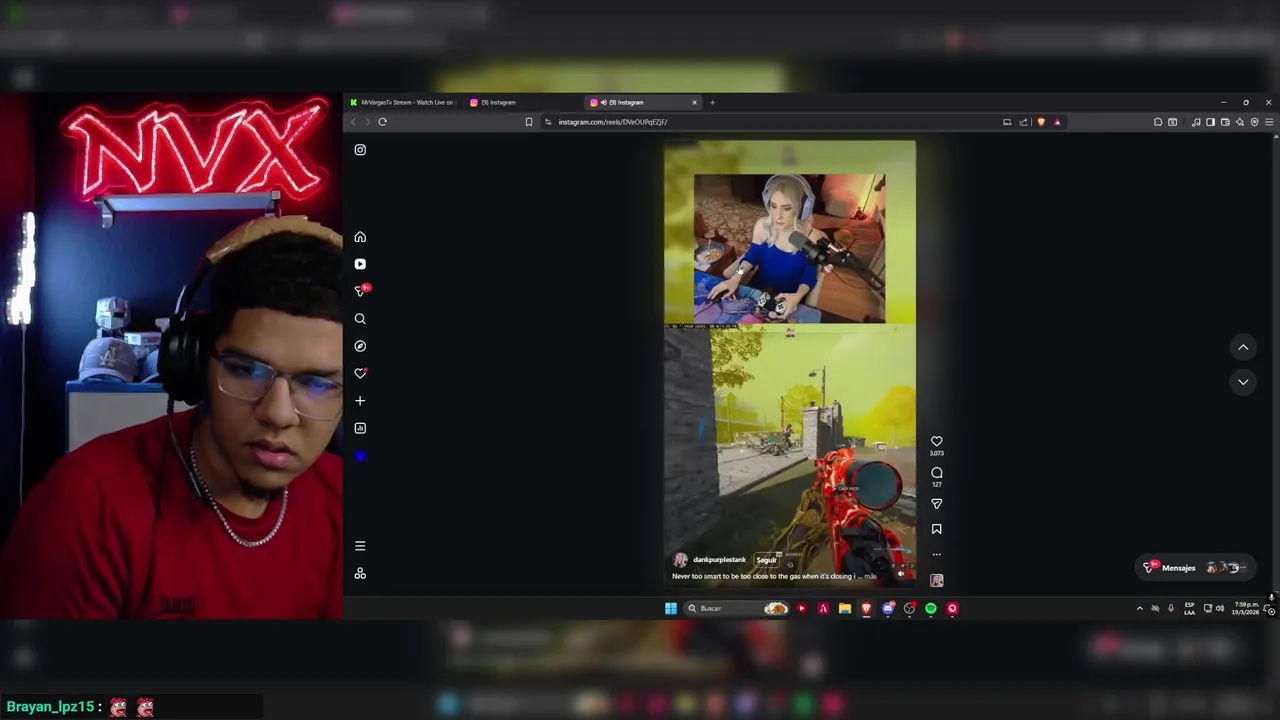Click the Seguir button on the reel
Screen dimensions: 1280x720
coord(766,560)
